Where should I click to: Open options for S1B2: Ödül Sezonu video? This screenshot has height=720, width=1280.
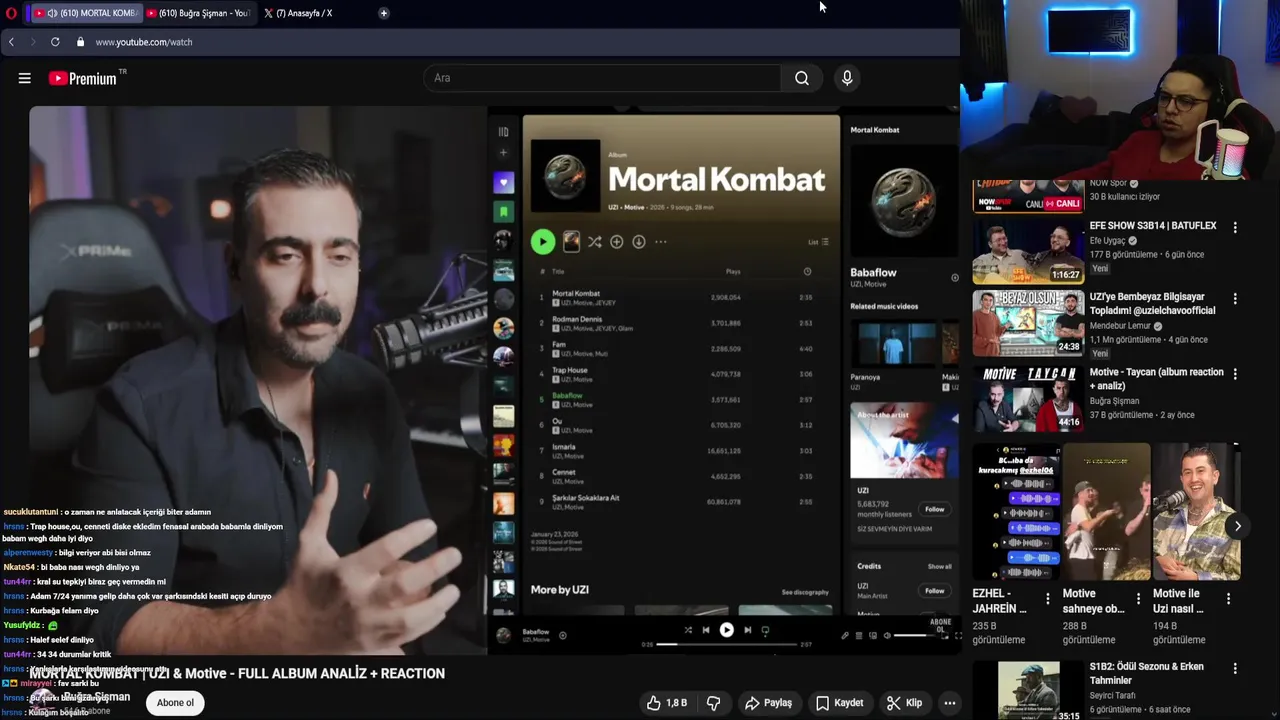coord(1235,669)
